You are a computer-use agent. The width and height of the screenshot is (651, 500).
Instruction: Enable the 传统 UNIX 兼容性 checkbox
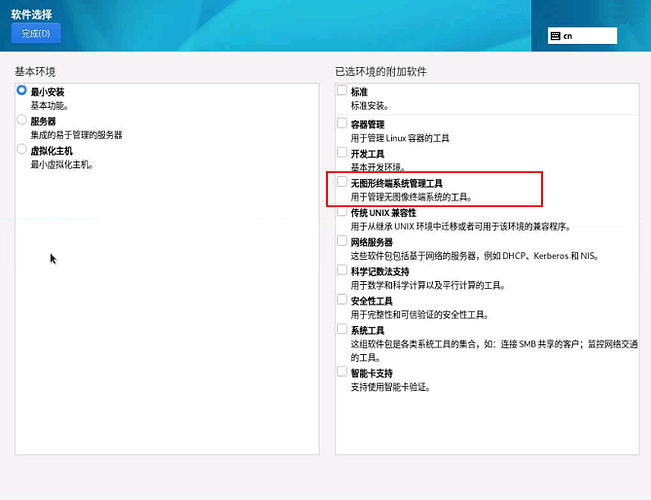[343, 212]
